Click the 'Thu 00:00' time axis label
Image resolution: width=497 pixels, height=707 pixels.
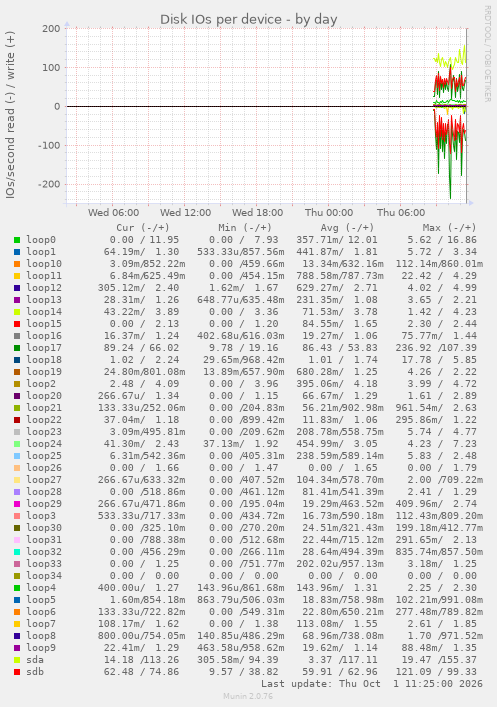(329, 212)
